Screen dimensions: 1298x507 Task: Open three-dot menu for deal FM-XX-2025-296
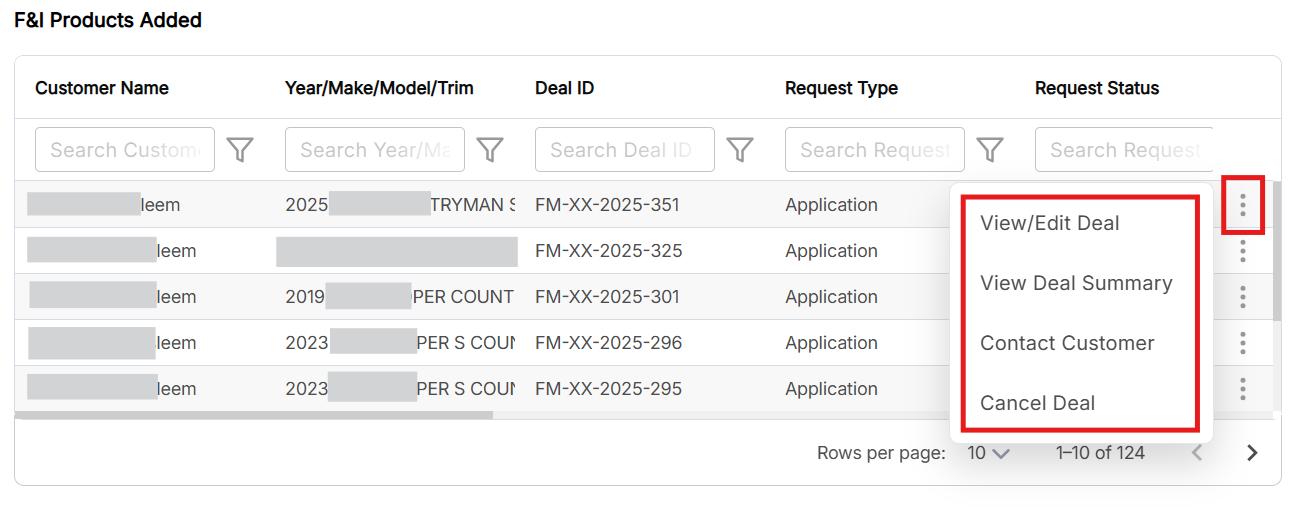(x=1243, y=343)
